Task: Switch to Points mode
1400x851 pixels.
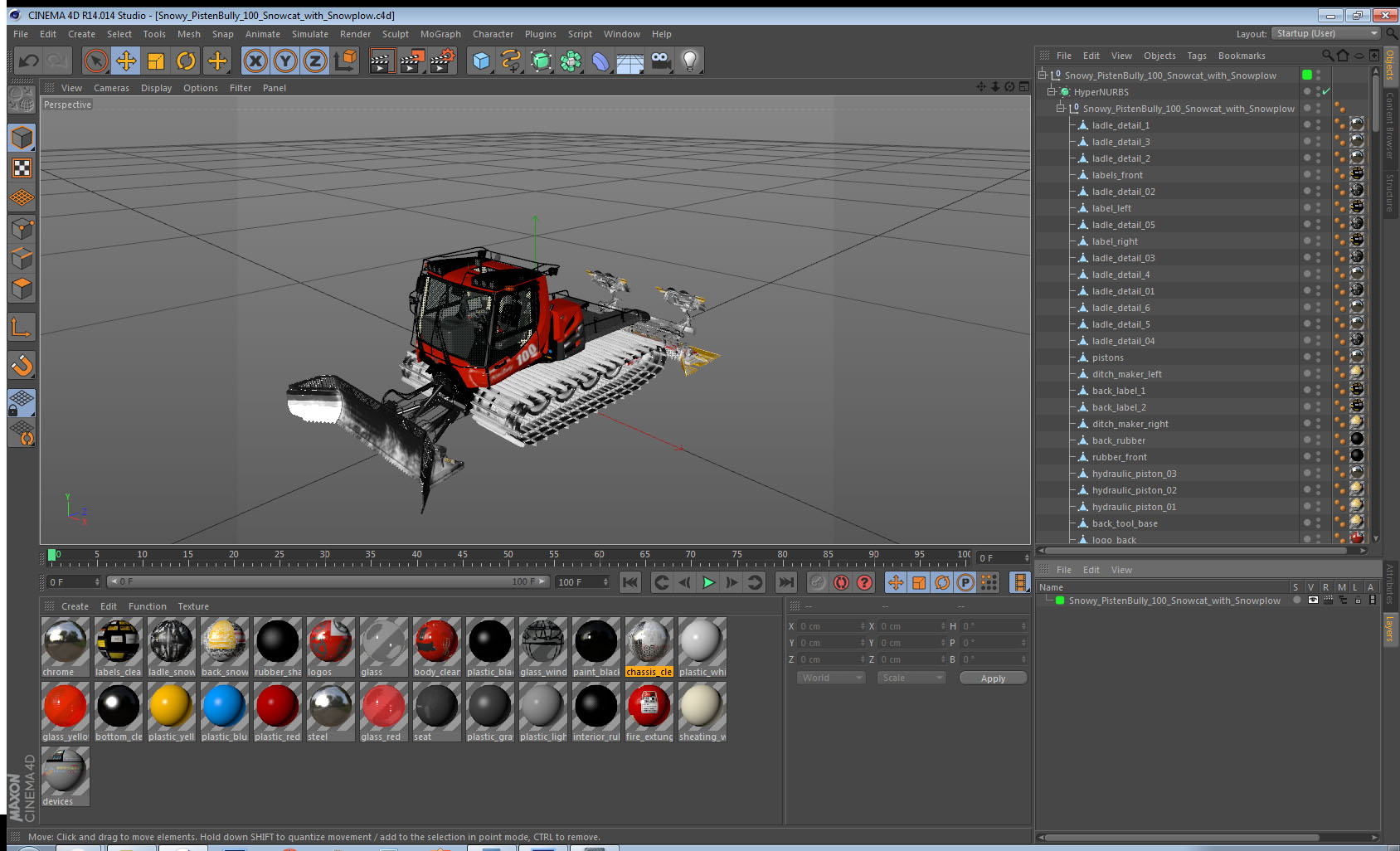Action: coord(22,228)
